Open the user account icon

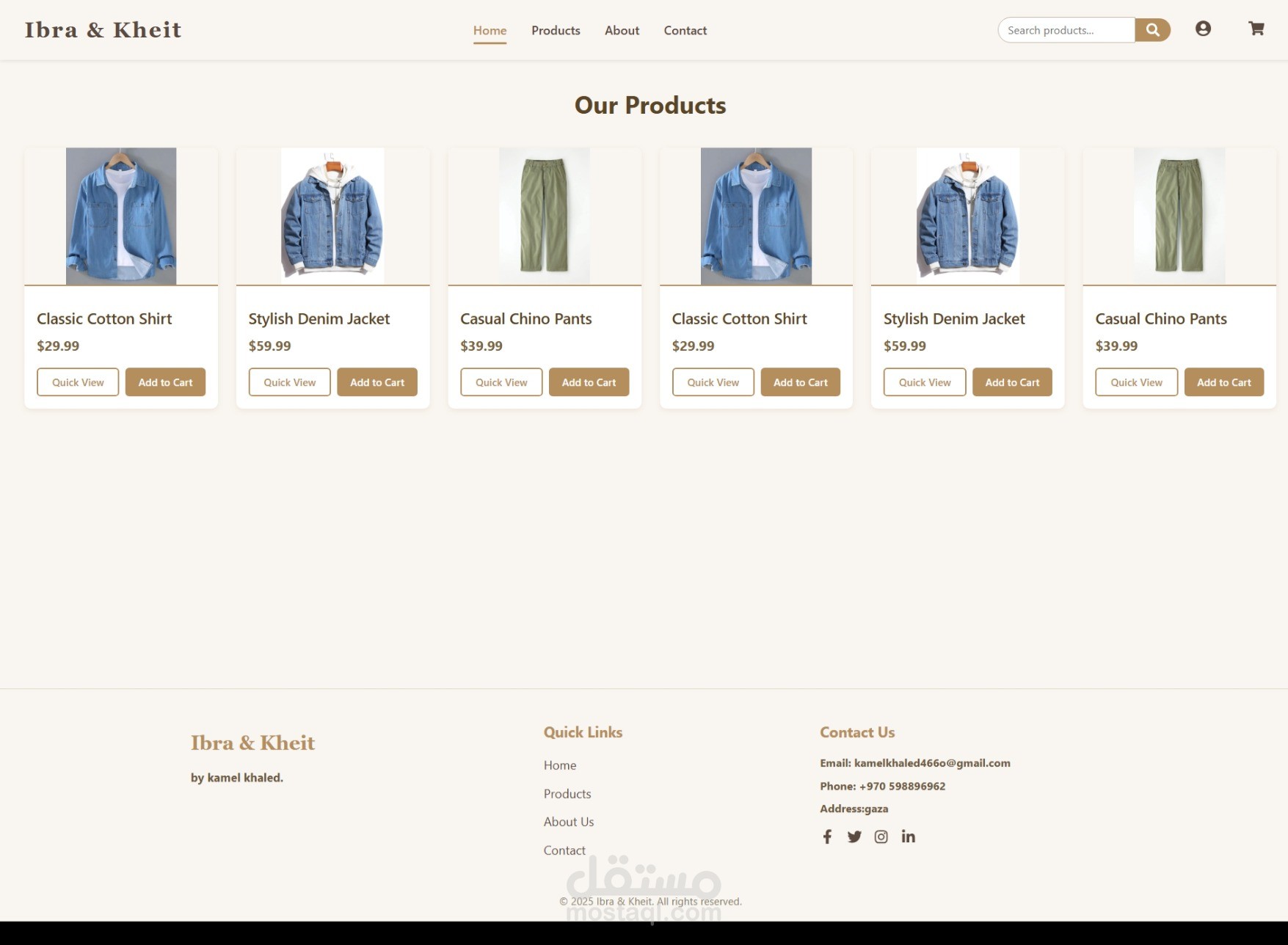click(1203, 29)
